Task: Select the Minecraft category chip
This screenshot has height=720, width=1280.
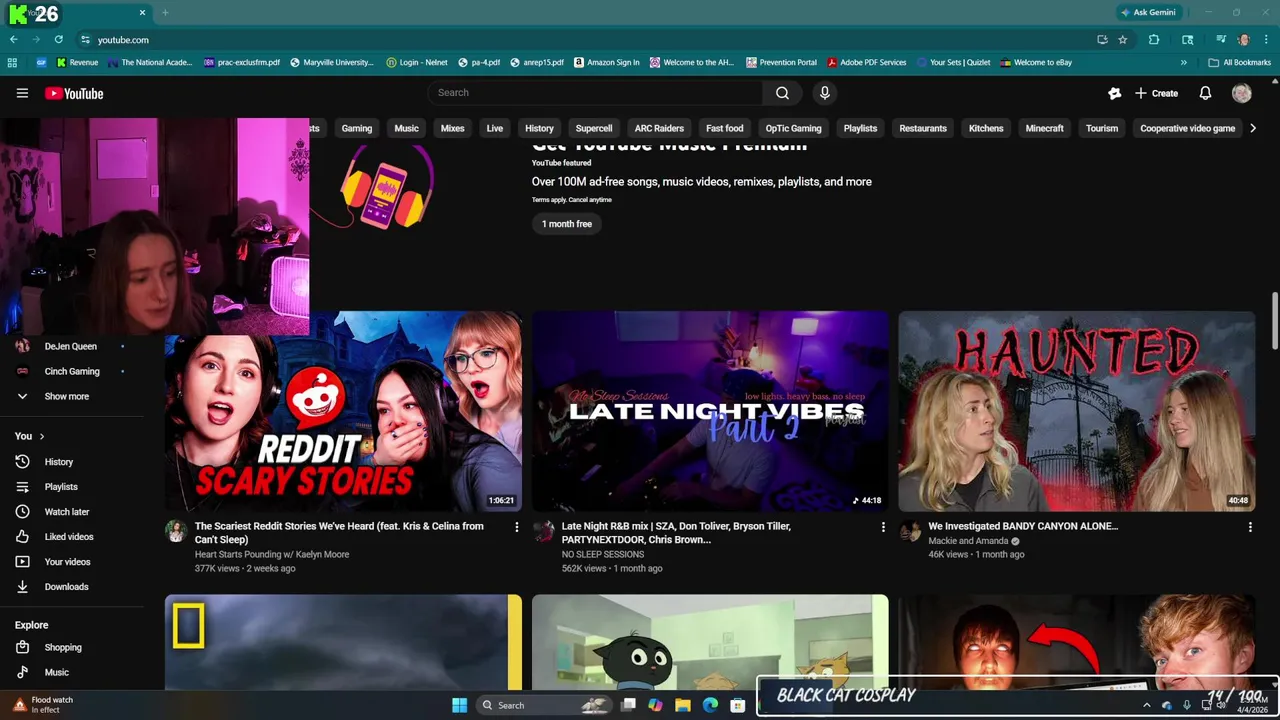Action: tap(1044, 128)
